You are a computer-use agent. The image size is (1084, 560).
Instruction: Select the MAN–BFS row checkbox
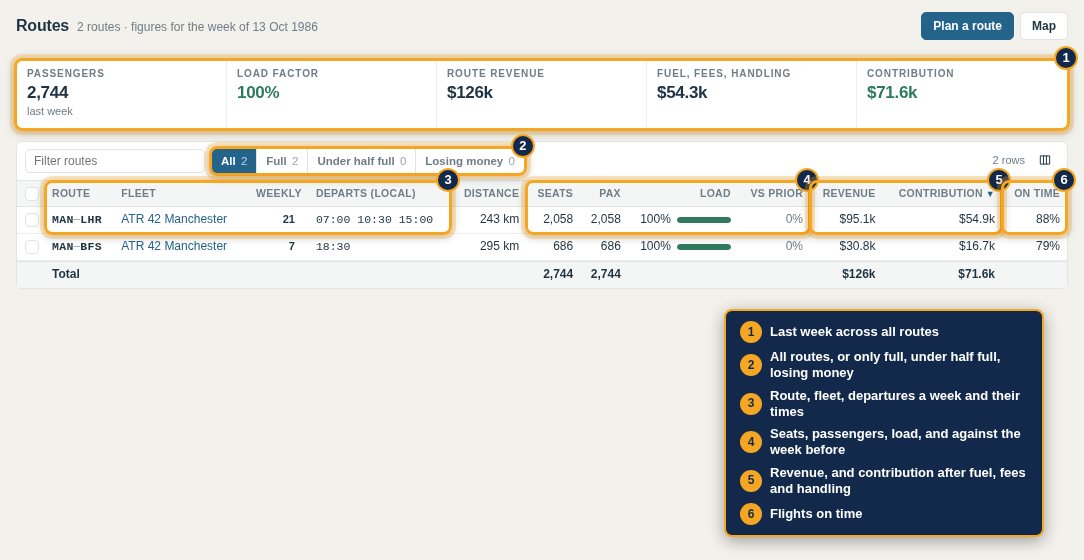click(x=32, y=247)
